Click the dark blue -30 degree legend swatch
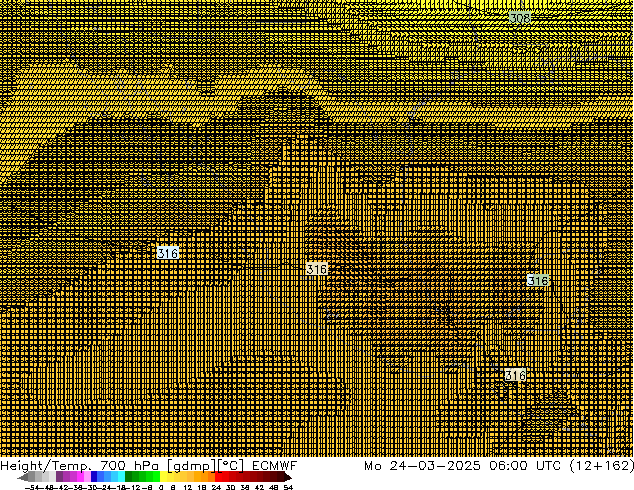634x490 pixels. click(x=94, y=476)
